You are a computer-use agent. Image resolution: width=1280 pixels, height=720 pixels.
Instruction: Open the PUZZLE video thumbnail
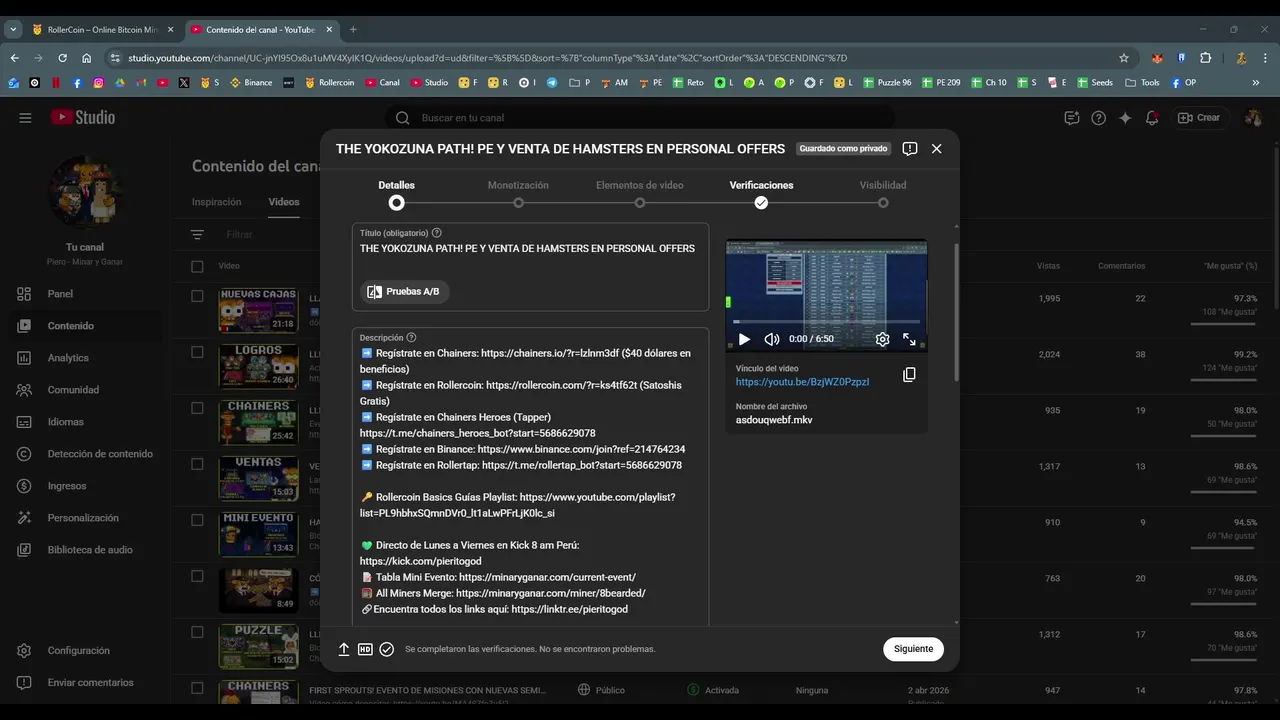click(x=258, y=646)
